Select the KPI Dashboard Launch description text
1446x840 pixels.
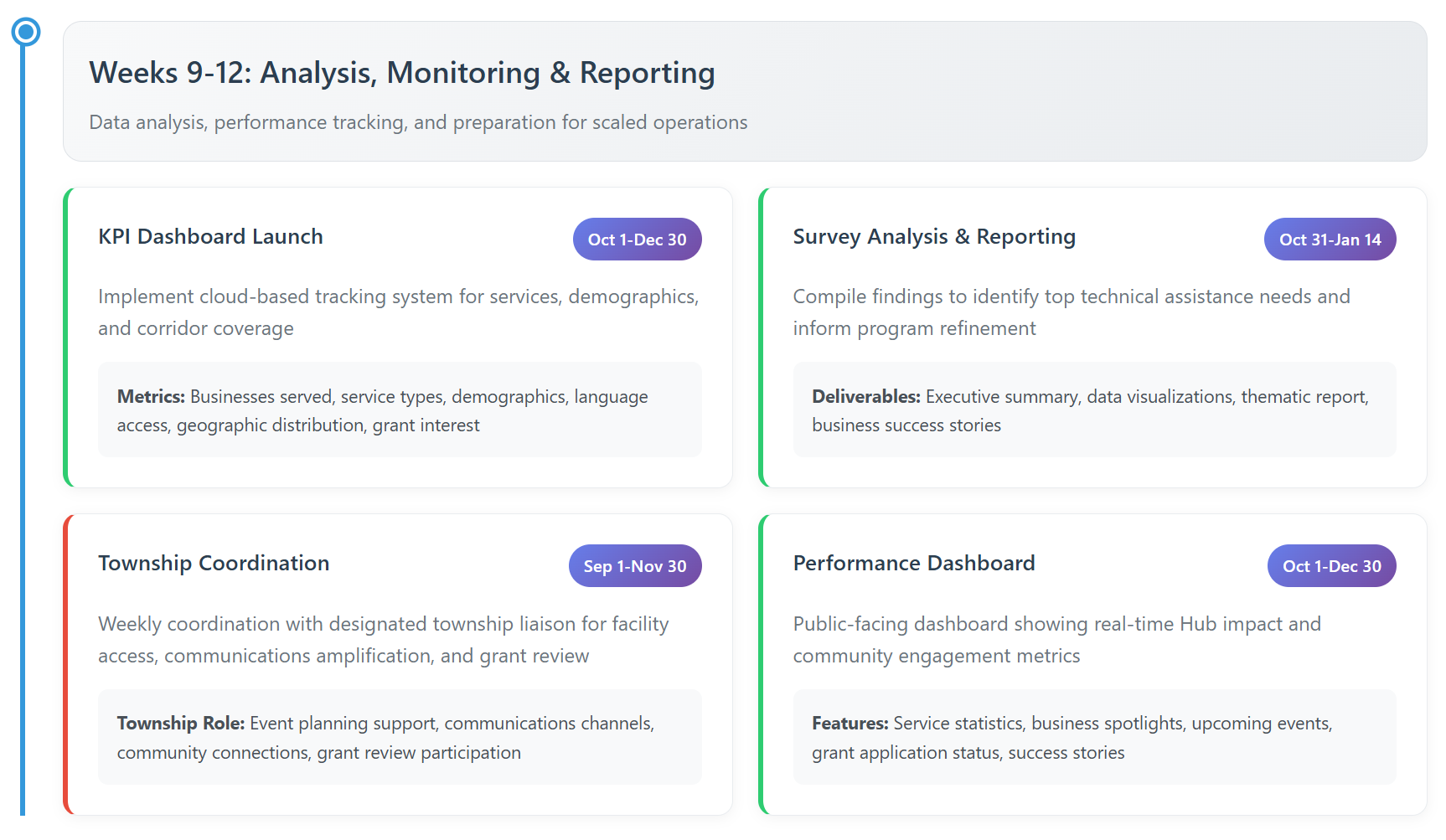[398, 312]
